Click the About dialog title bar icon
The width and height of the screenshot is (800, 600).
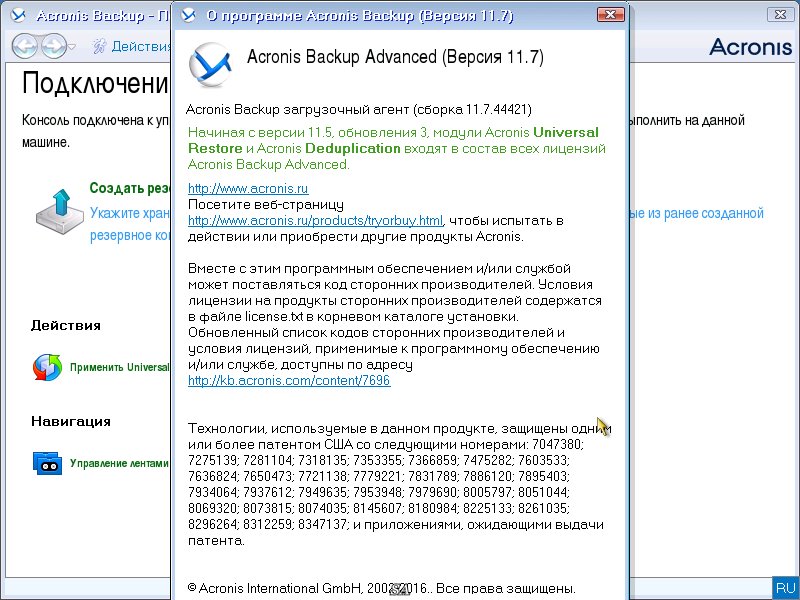(190, 16)
